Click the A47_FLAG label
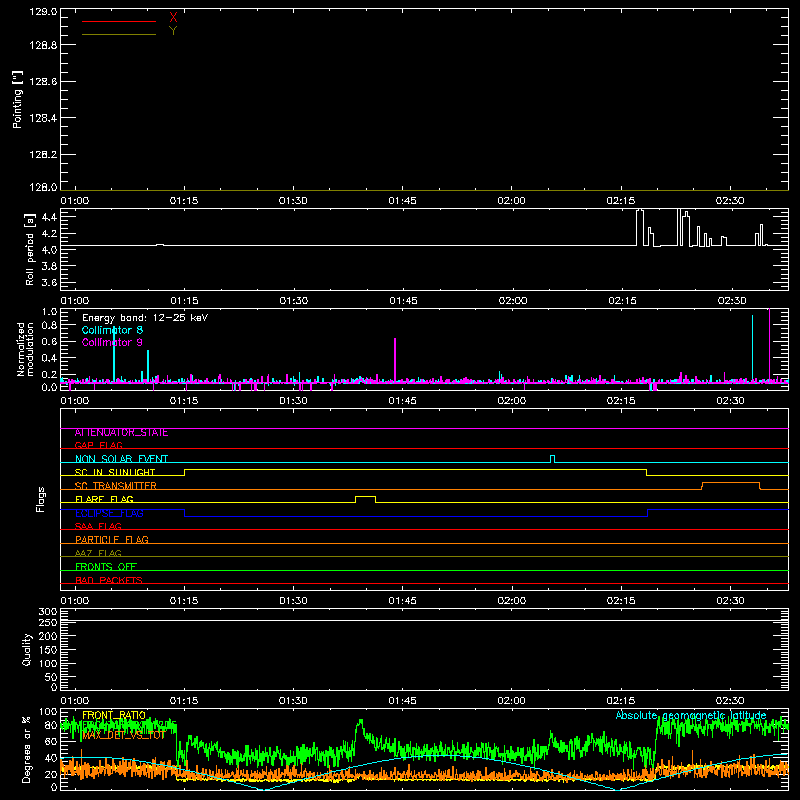 pos(98,553)
